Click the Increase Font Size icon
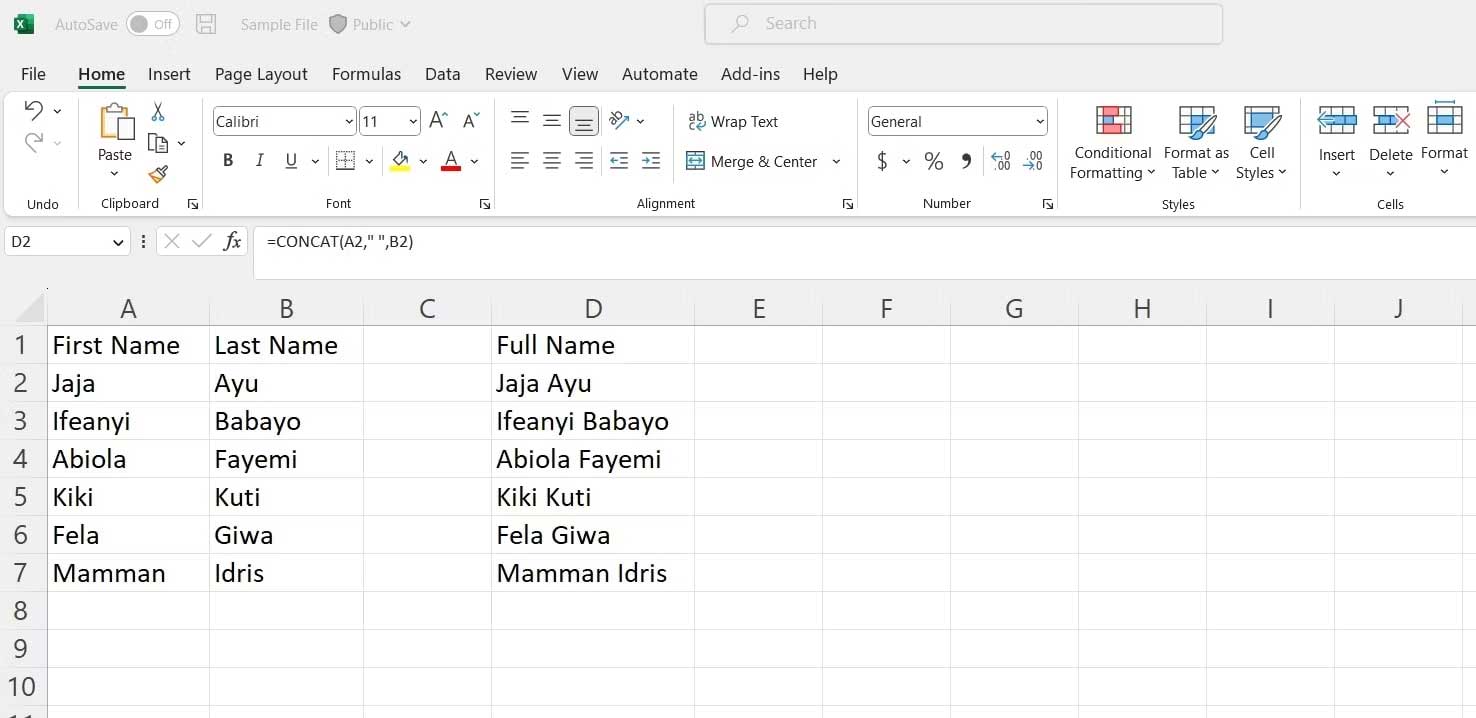 pyautogui.click(x=438, y=121)
